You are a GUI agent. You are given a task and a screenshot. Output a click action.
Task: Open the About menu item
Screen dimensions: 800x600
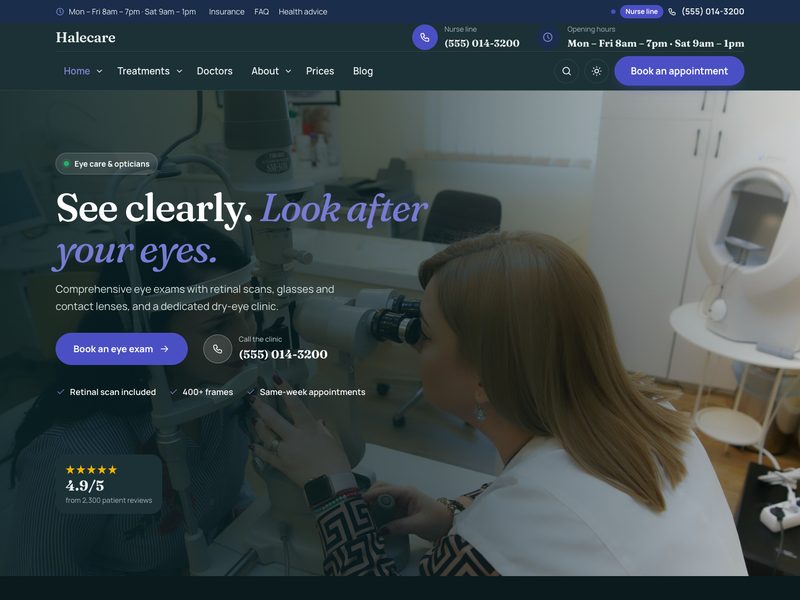[x=265, y=71]
